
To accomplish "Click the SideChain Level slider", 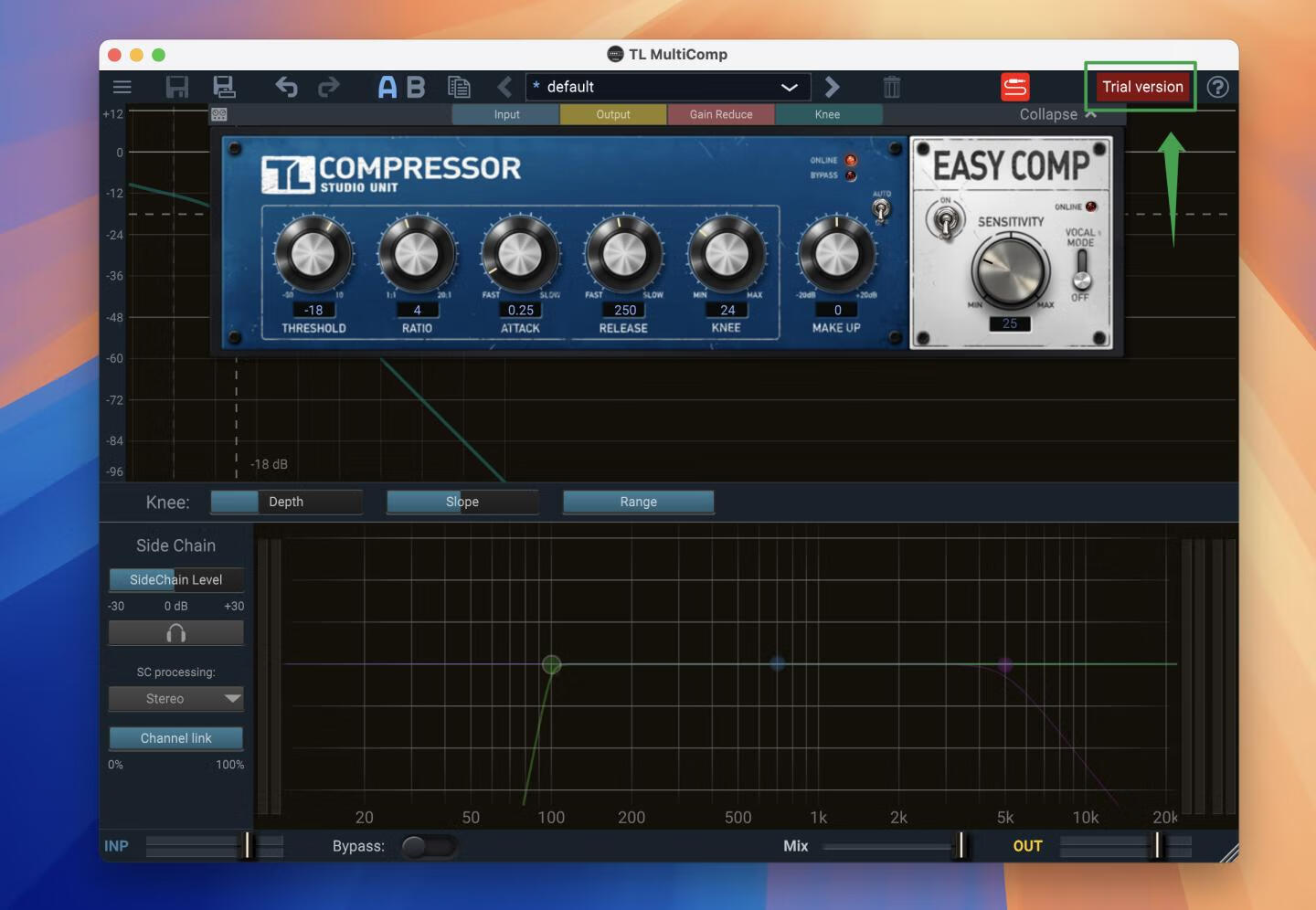I will click(176, 579).
